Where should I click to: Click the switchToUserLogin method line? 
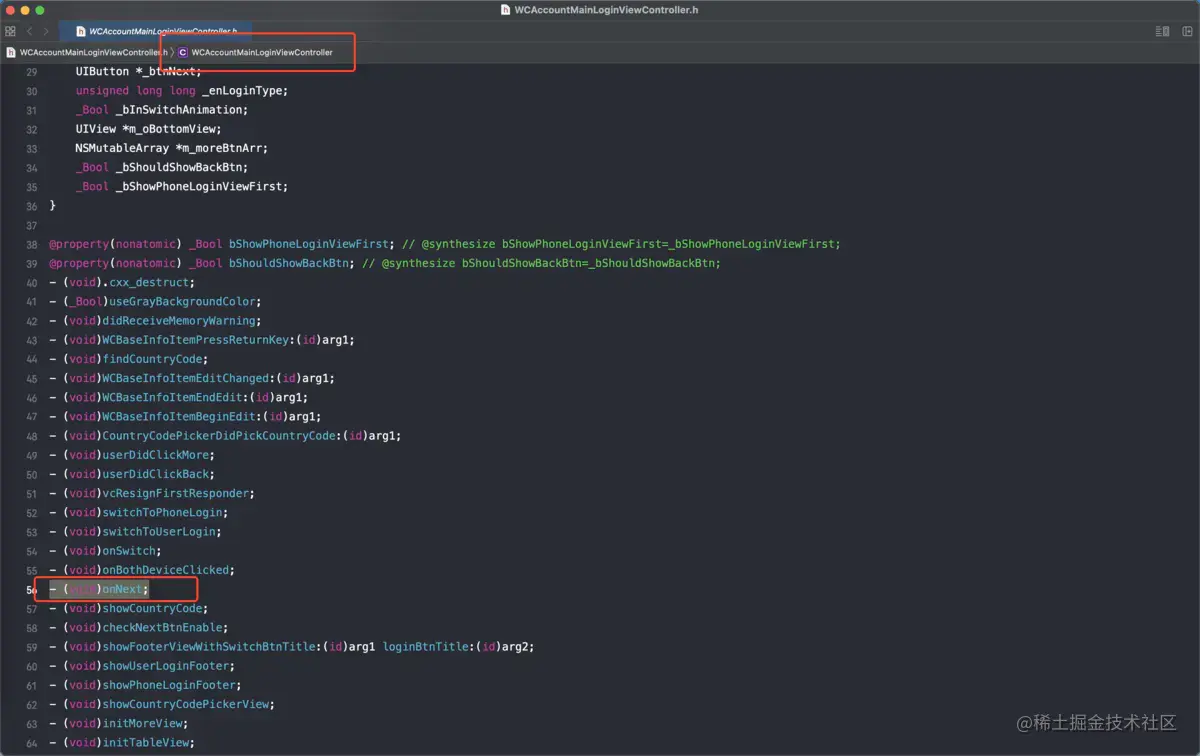coord(135,531)
